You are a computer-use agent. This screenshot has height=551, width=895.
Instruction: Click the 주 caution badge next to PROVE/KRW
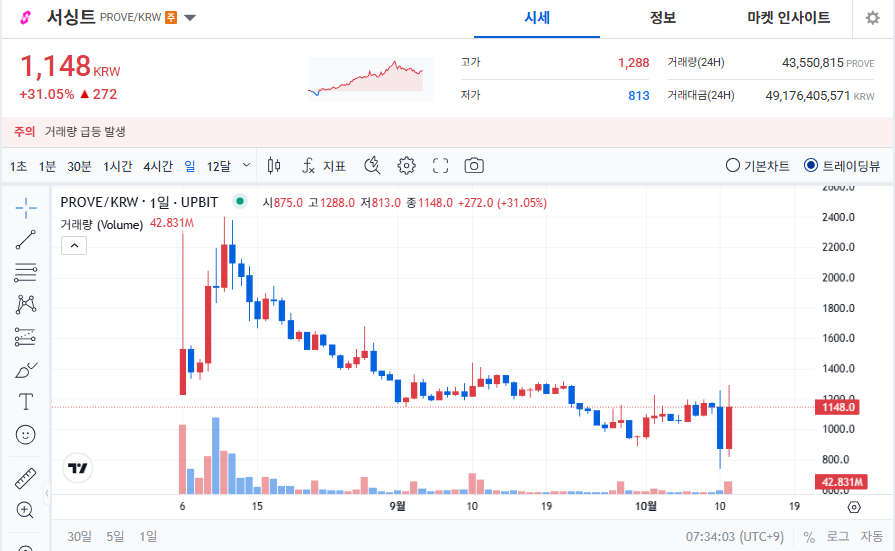[x=171, y=18]
